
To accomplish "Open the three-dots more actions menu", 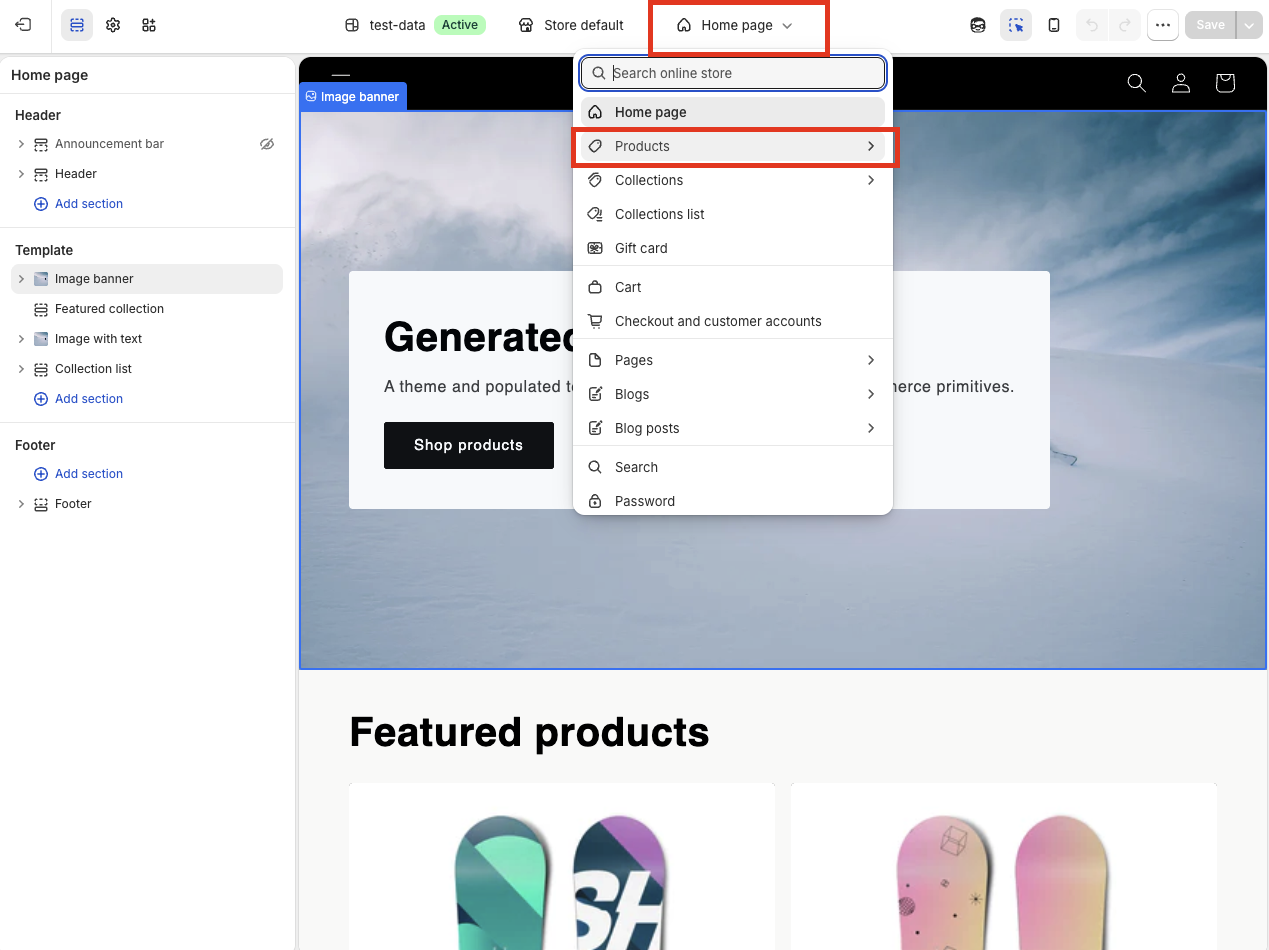I will [x=1163, y=25].
